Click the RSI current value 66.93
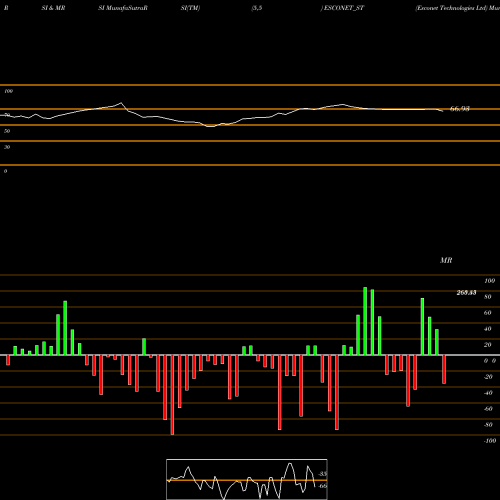This screenshot has width=500, height=500. point(460,109)
